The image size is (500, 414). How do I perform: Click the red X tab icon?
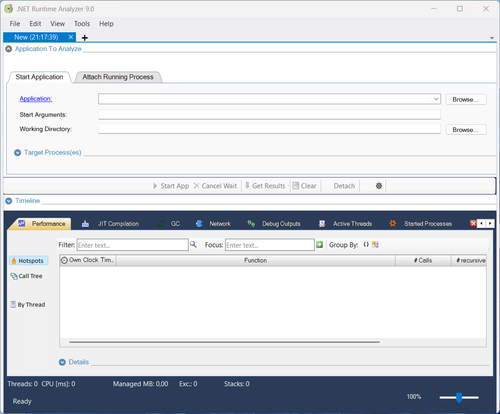pos(473,223)
